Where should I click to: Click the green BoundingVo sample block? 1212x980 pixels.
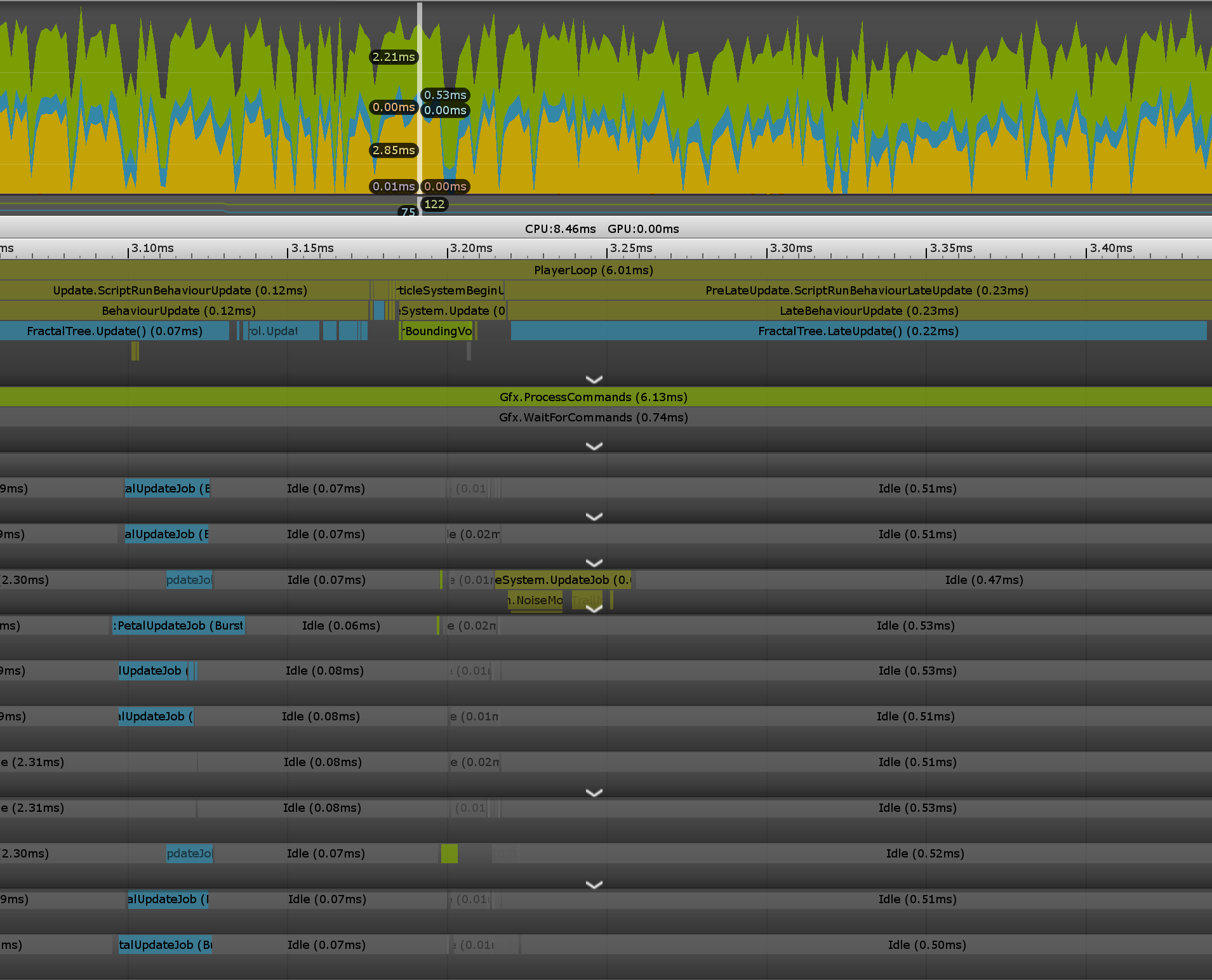[437, 331]
